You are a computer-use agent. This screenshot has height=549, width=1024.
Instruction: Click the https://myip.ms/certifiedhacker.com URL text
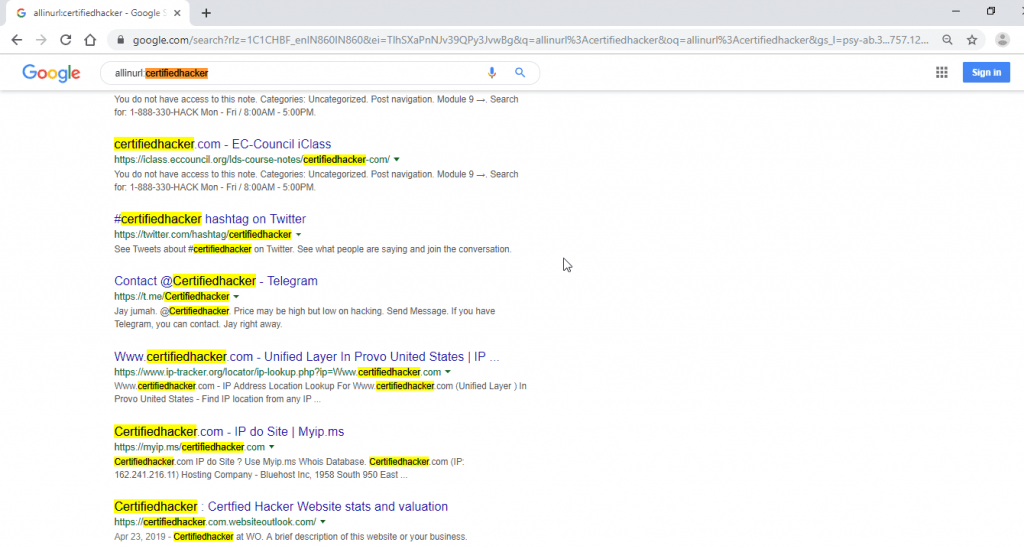(x=189, y=447)
